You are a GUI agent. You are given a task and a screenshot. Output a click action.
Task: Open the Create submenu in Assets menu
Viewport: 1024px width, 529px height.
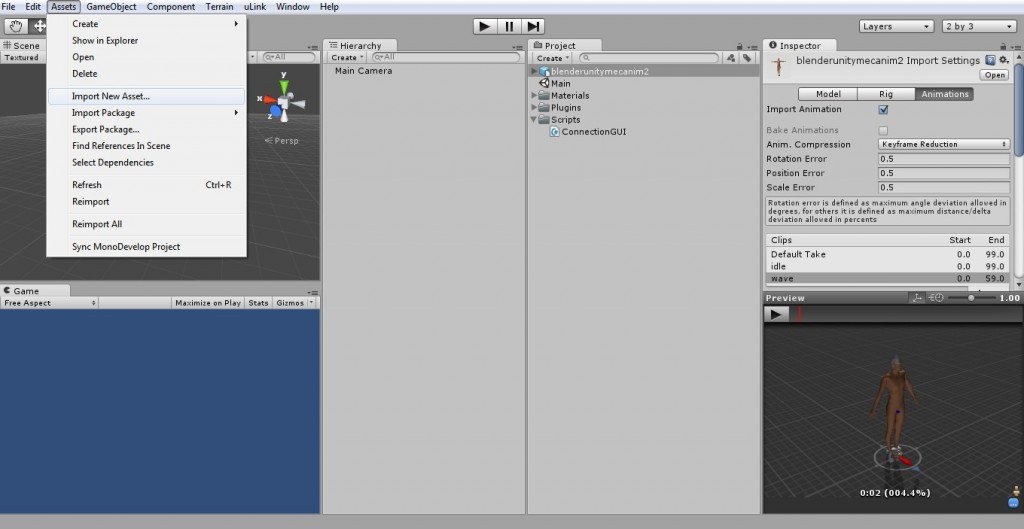pyautogui.click(x=146, y=24)
